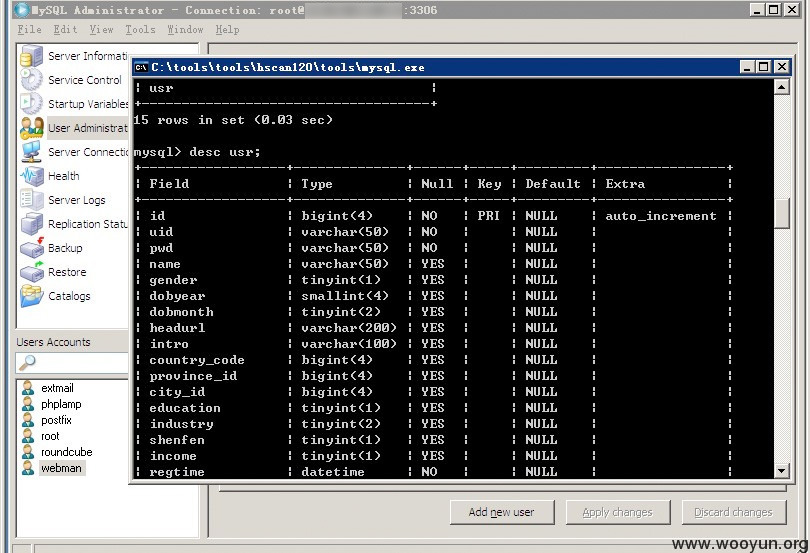The width and height of the screenshot is (810, 553).
Task: Open the Help menu
Action: tap(227, 29)
